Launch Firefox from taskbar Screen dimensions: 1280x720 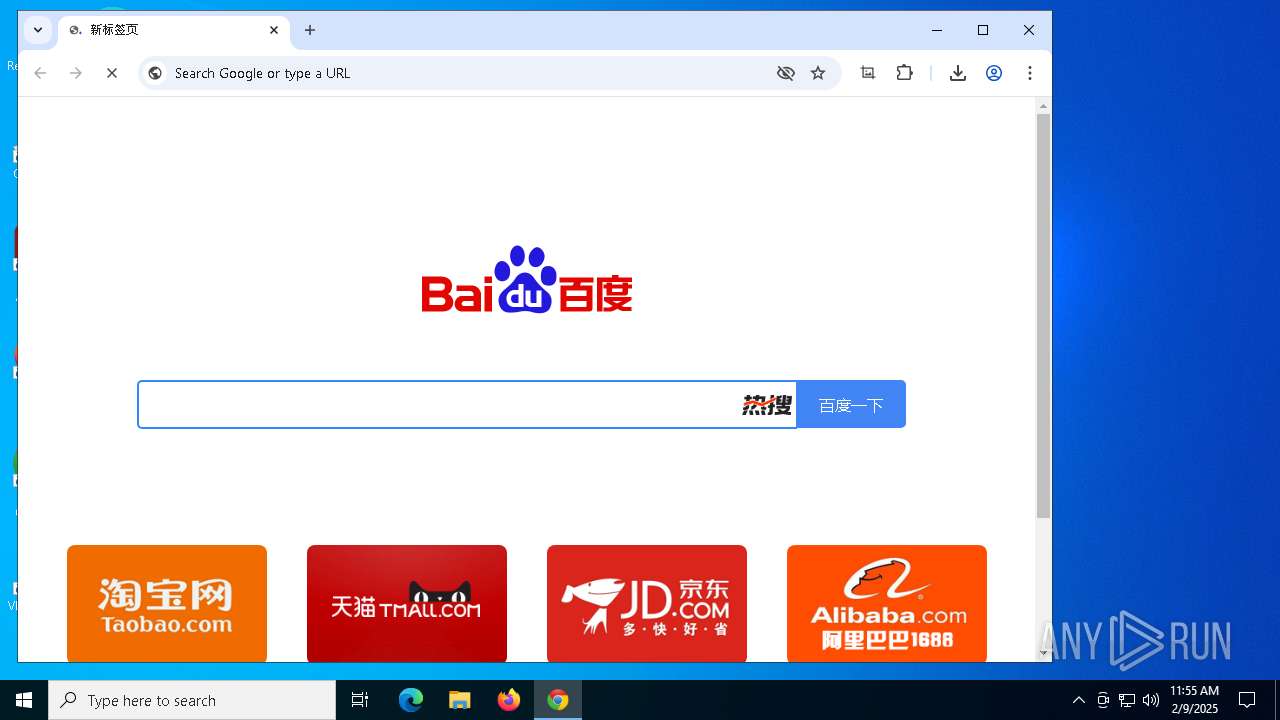click(508, 700)
